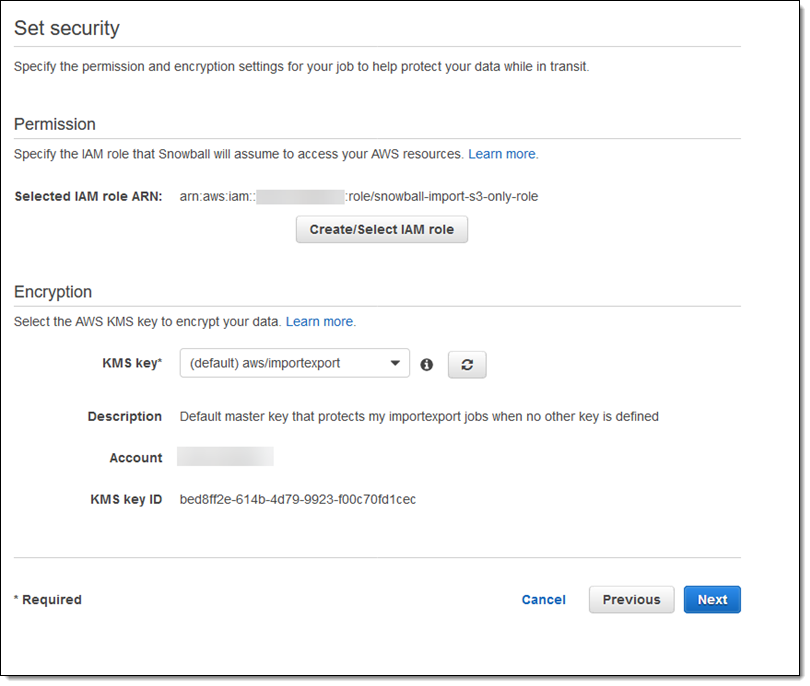
Task: Proceed with the Next button
Action: (x=712, y=600)
